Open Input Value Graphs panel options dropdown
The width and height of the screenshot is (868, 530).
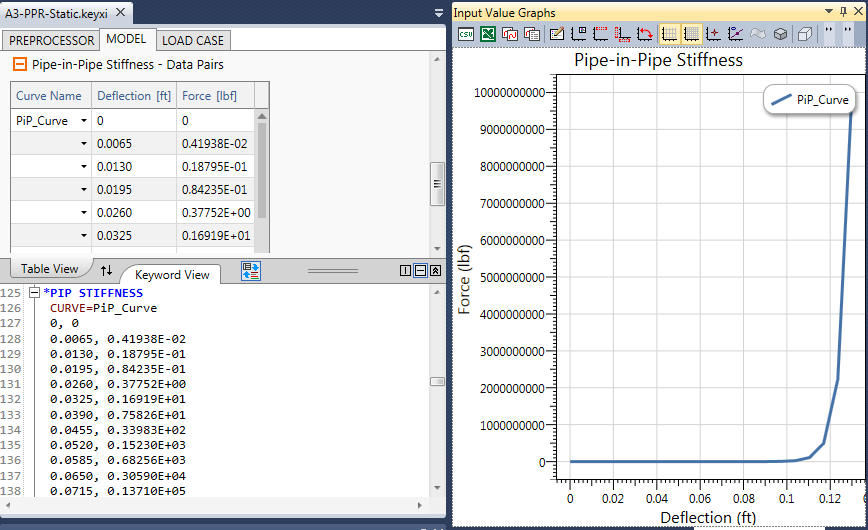pos(829,11)
